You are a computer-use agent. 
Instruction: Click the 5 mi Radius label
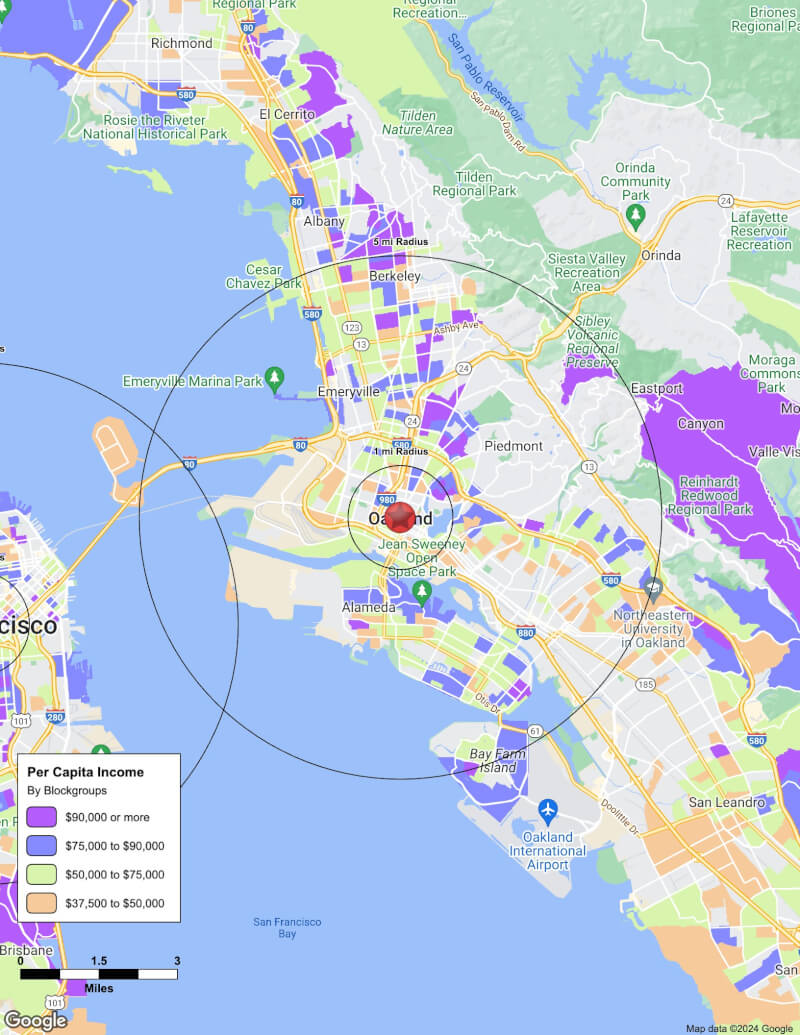[x=399, y=242]
